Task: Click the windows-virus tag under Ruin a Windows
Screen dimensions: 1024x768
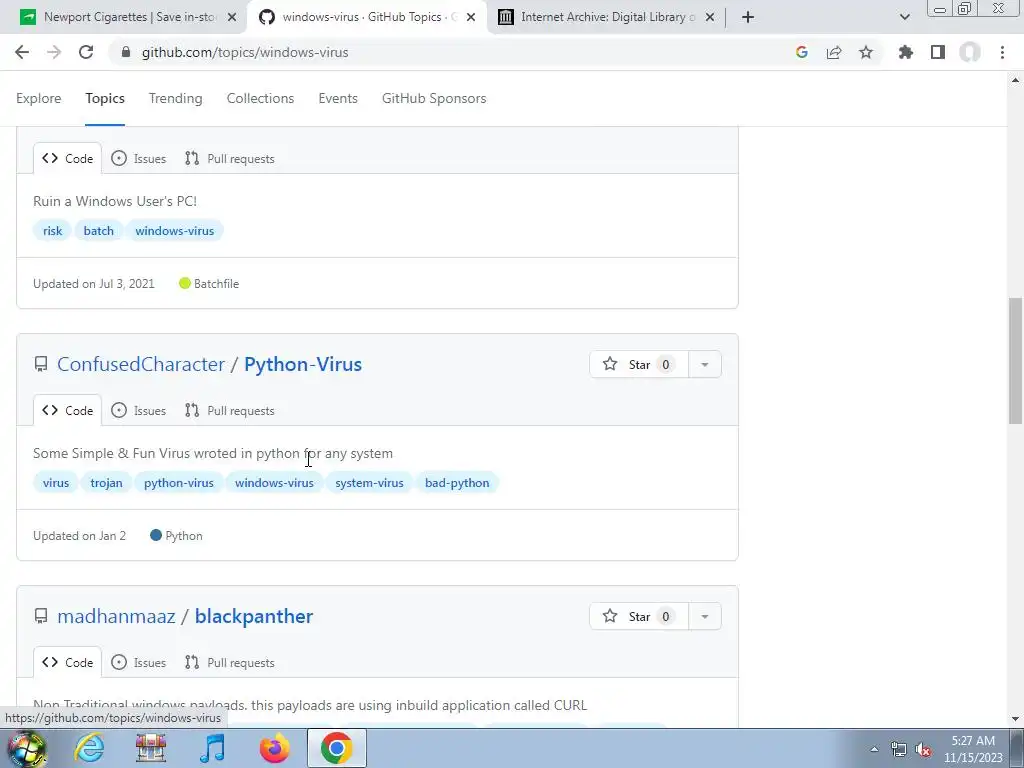Action: tap(174, 231)
